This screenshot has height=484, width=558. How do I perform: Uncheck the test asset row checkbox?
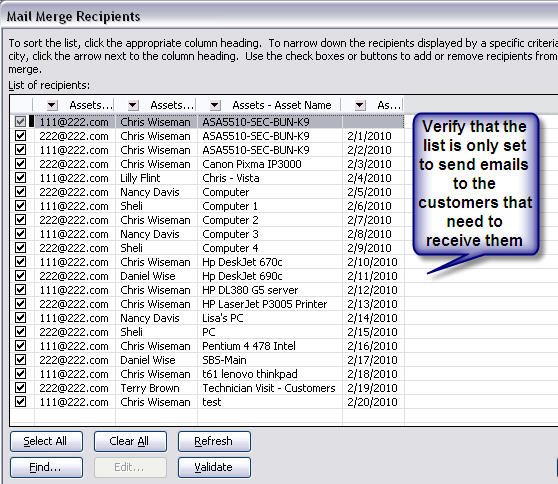21,401
